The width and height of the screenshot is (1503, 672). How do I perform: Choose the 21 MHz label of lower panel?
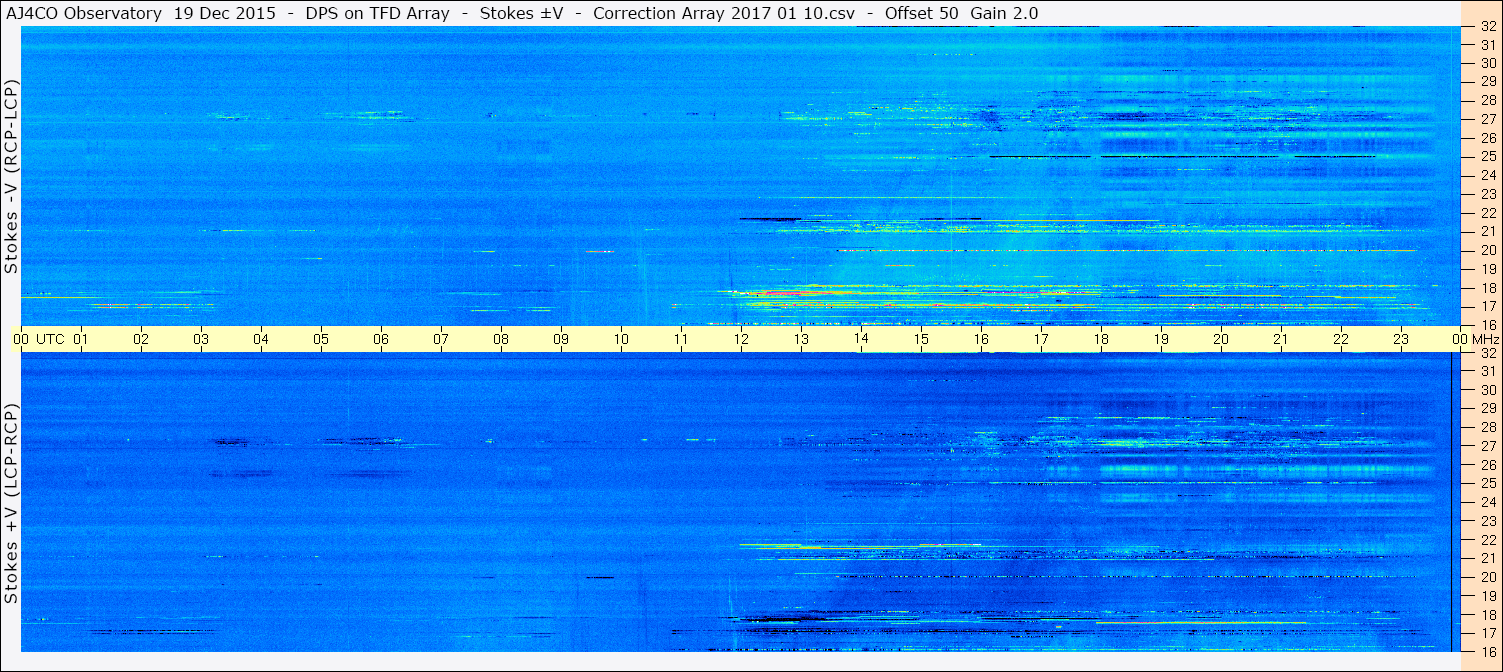pos(1487,558)
